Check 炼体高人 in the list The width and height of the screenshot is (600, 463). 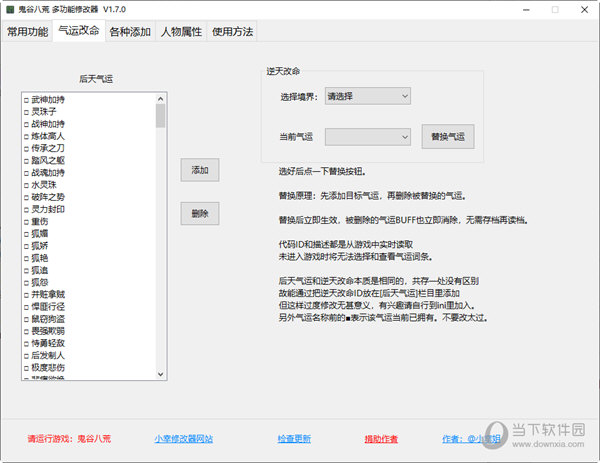tap(26, 137)
